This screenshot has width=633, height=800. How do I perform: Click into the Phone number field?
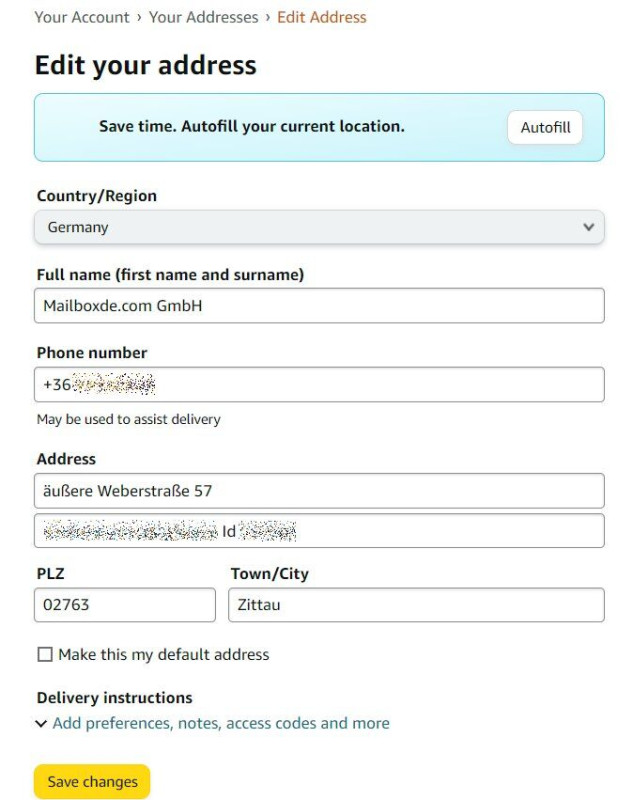tap(319, 384)
